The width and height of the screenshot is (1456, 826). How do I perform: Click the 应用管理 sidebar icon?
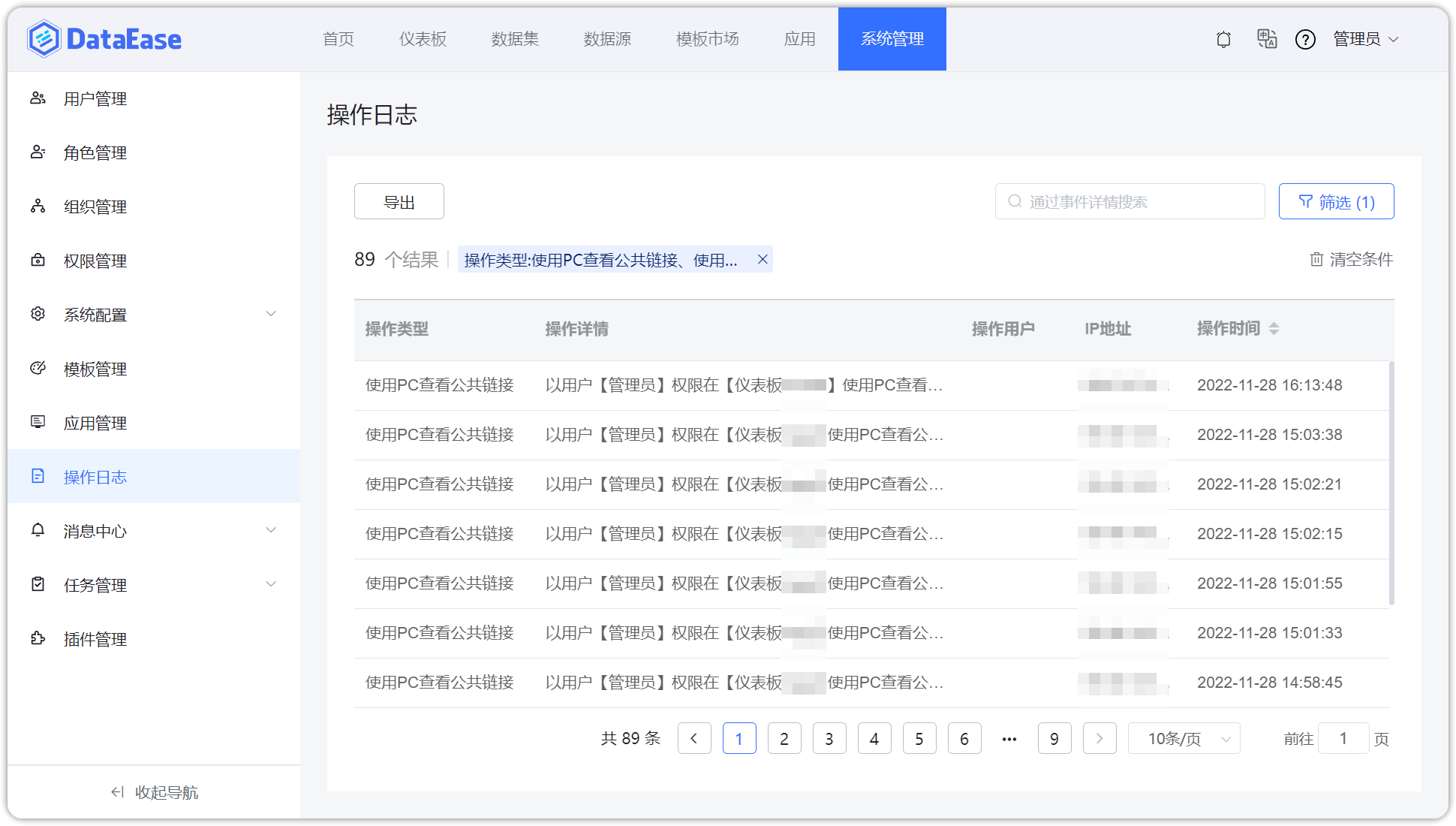click(x=38, y=423)
